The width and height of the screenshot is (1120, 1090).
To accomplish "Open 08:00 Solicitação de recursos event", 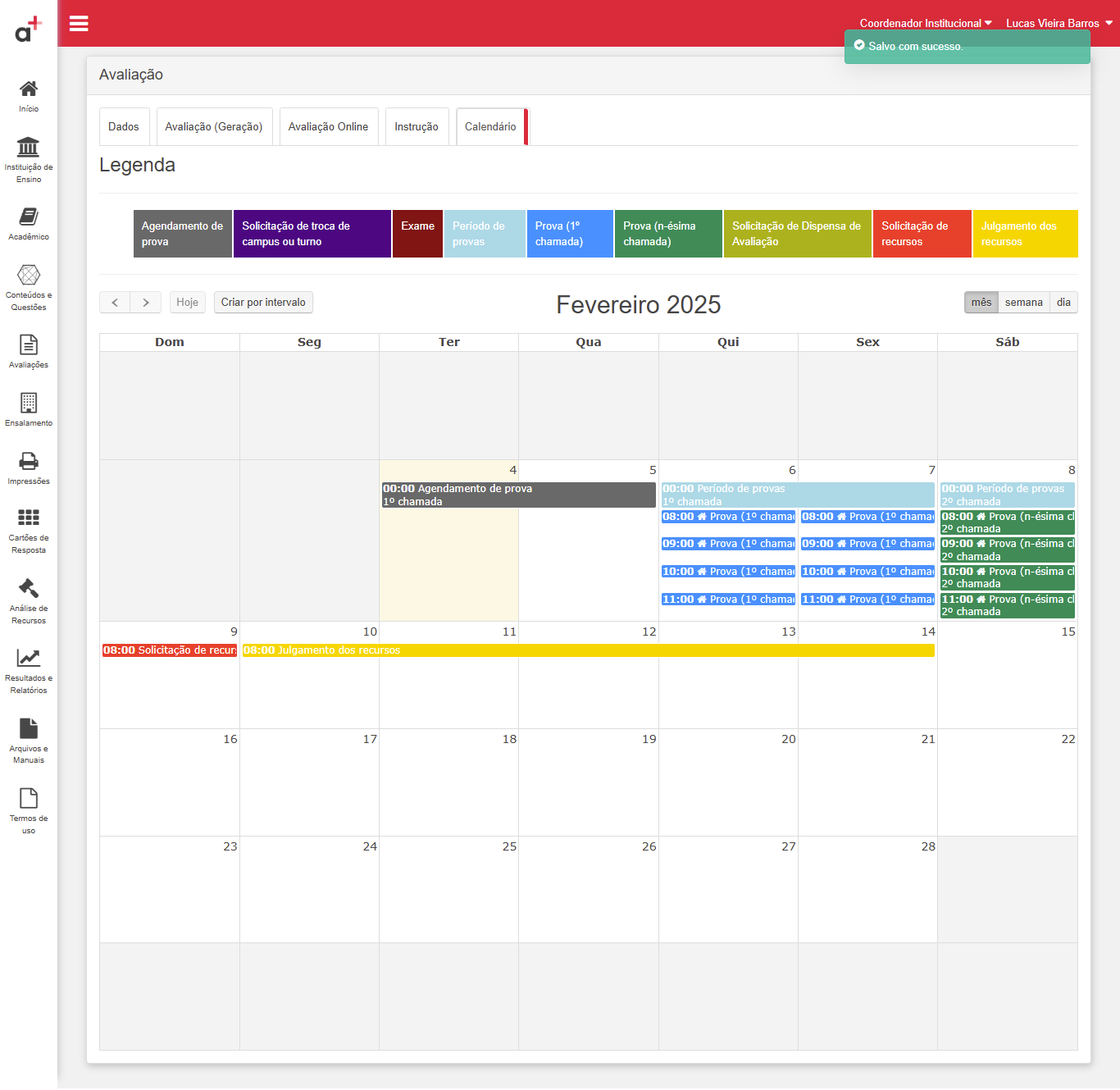I will (x=170, y=650).
